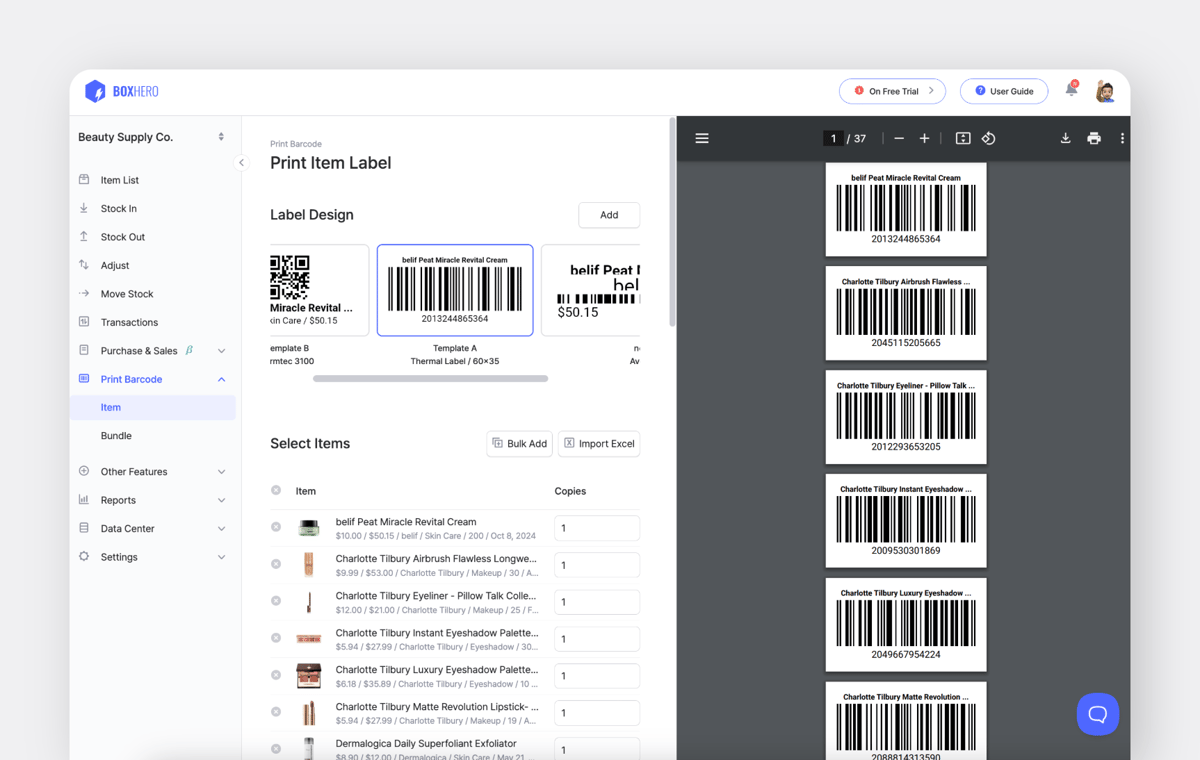Click PDF label with barcode 2013244865364
Screen dimensions: 1200x760
pyautogui.click(x=906, y=209)
